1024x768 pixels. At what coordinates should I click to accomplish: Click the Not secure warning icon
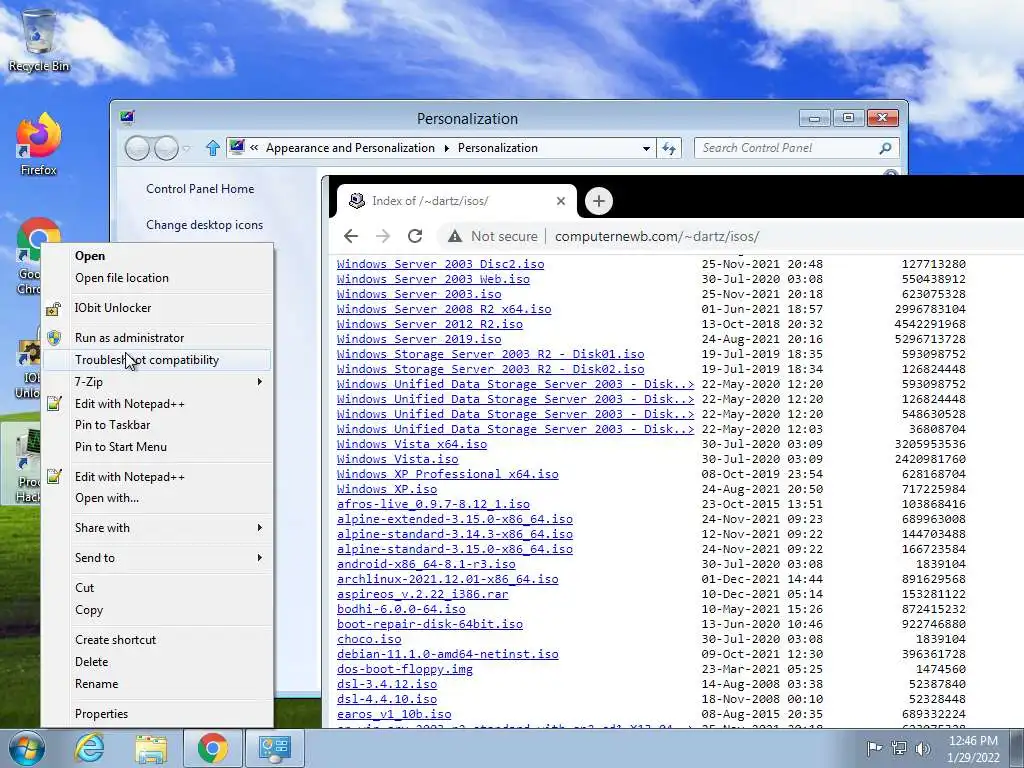(x=455, y=236)
